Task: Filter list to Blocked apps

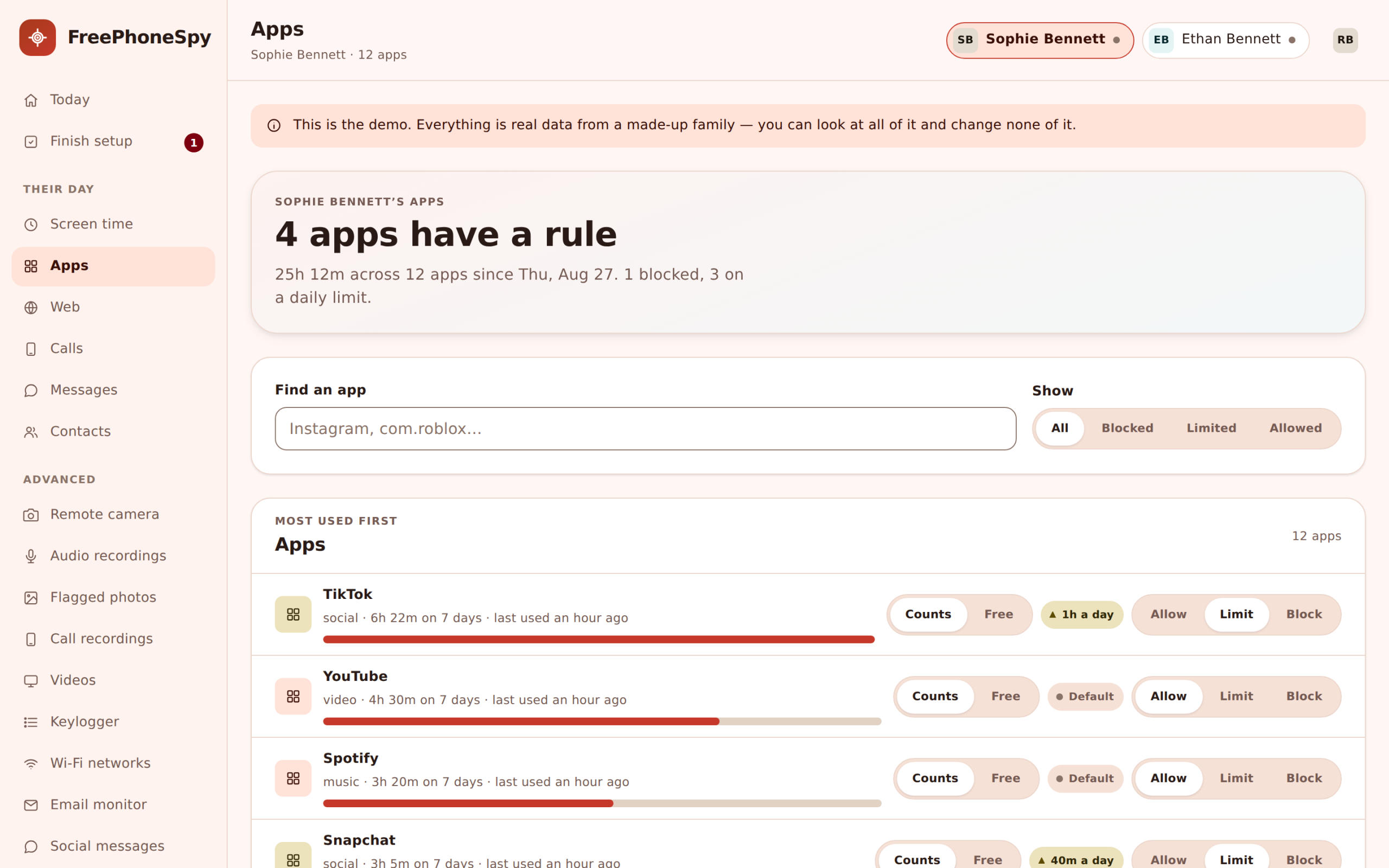Action: click(1127, 428)
